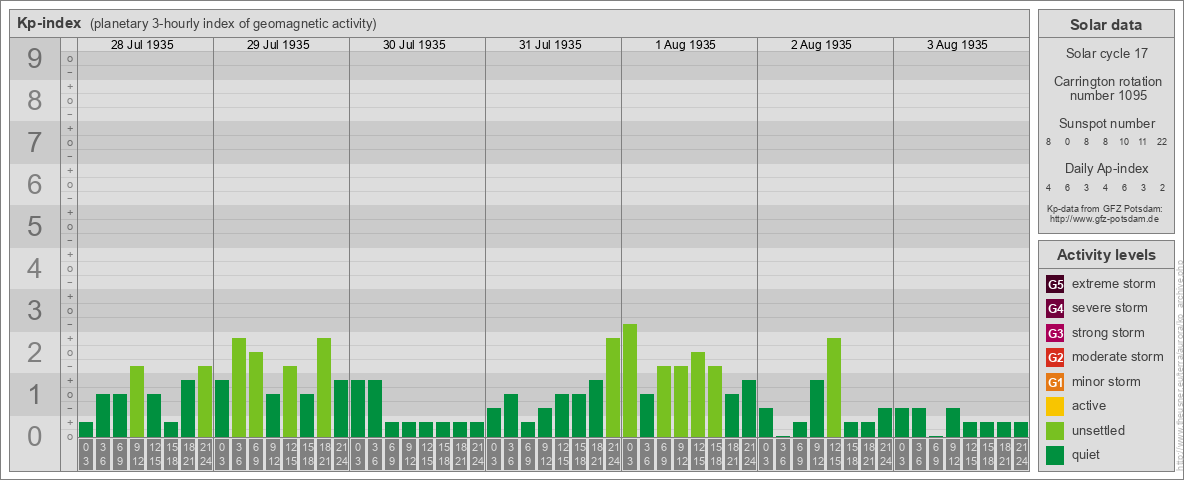1184x480 pixels.
Task: Click the tallest bar at 1 Aug 0-3h
Action: (630, 380)
